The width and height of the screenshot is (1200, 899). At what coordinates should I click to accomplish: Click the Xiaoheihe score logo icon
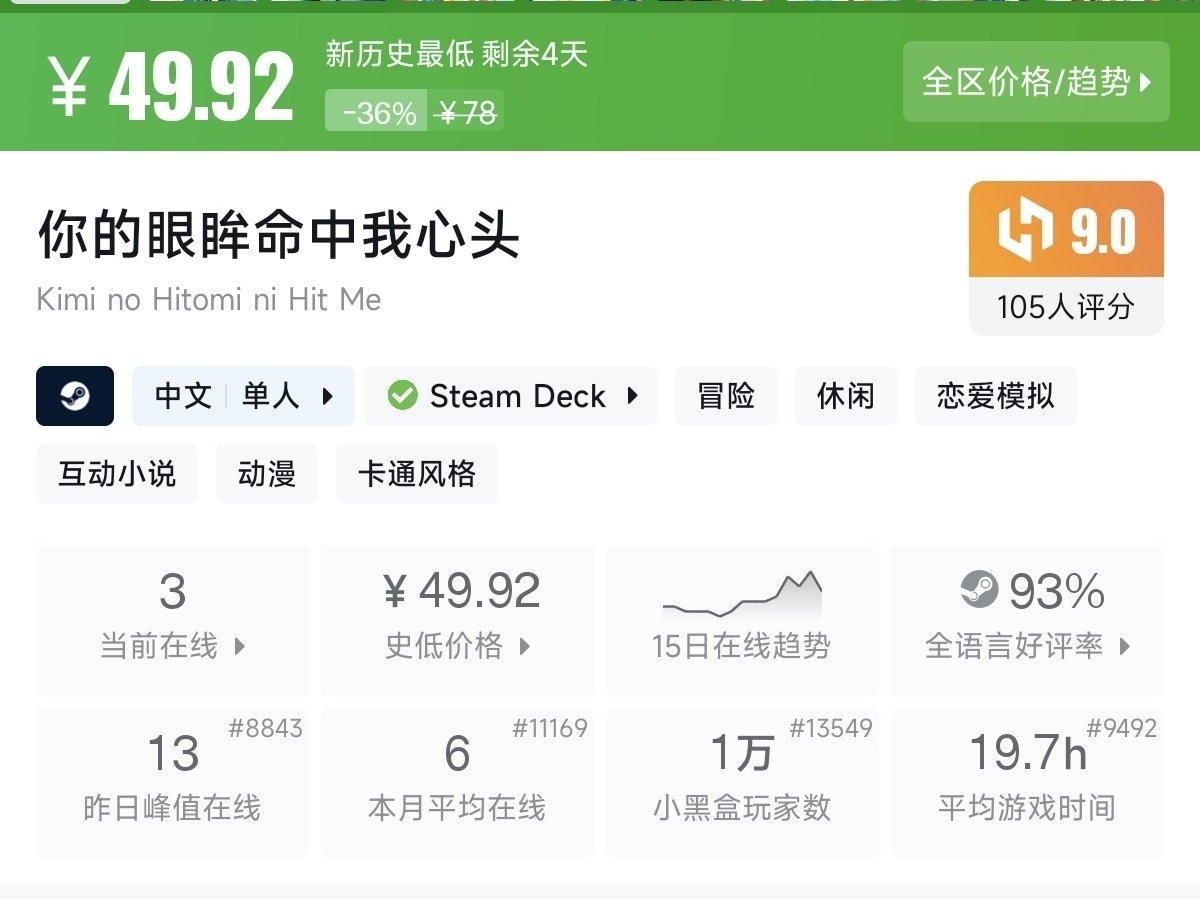coord(1025,230)
